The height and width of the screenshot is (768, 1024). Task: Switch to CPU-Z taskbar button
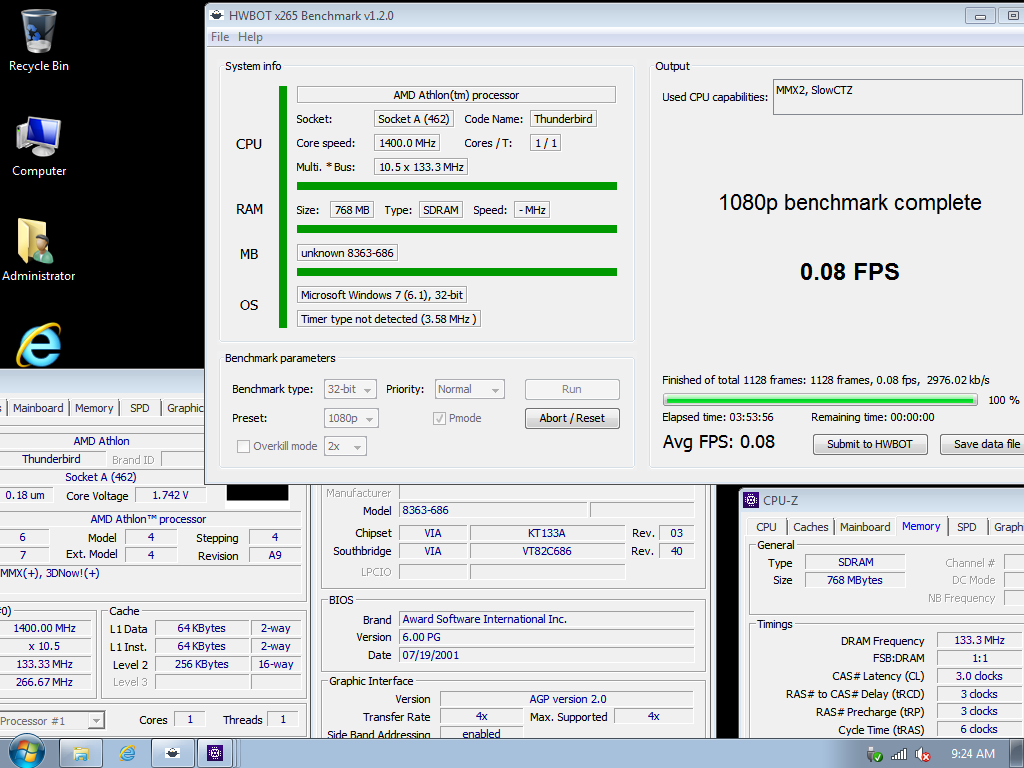point(215,754)
